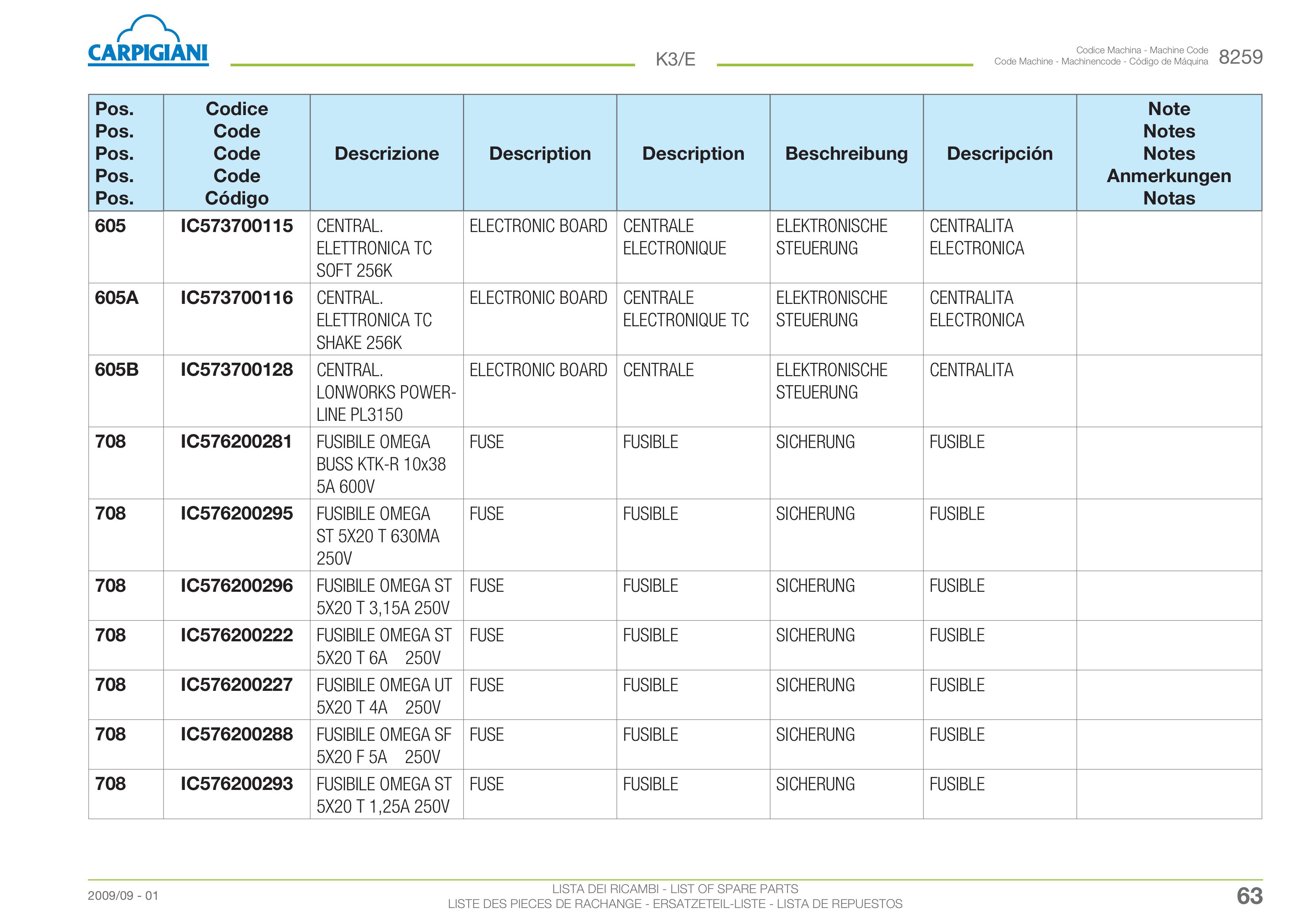Click fuse code IC576200295
The height and width of the screenshot is (924, 1307).
pos(237,514)
